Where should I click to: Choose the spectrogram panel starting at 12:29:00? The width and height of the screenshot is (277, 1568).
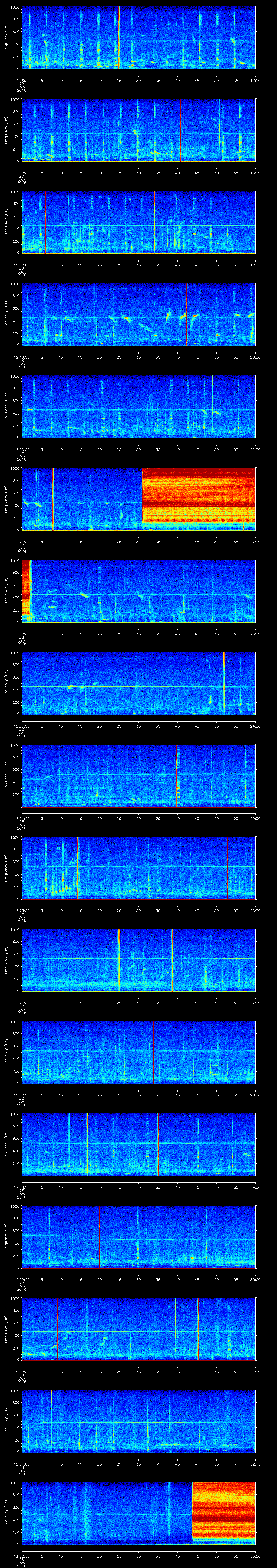pyautogui.click(x=138, y=1237)
